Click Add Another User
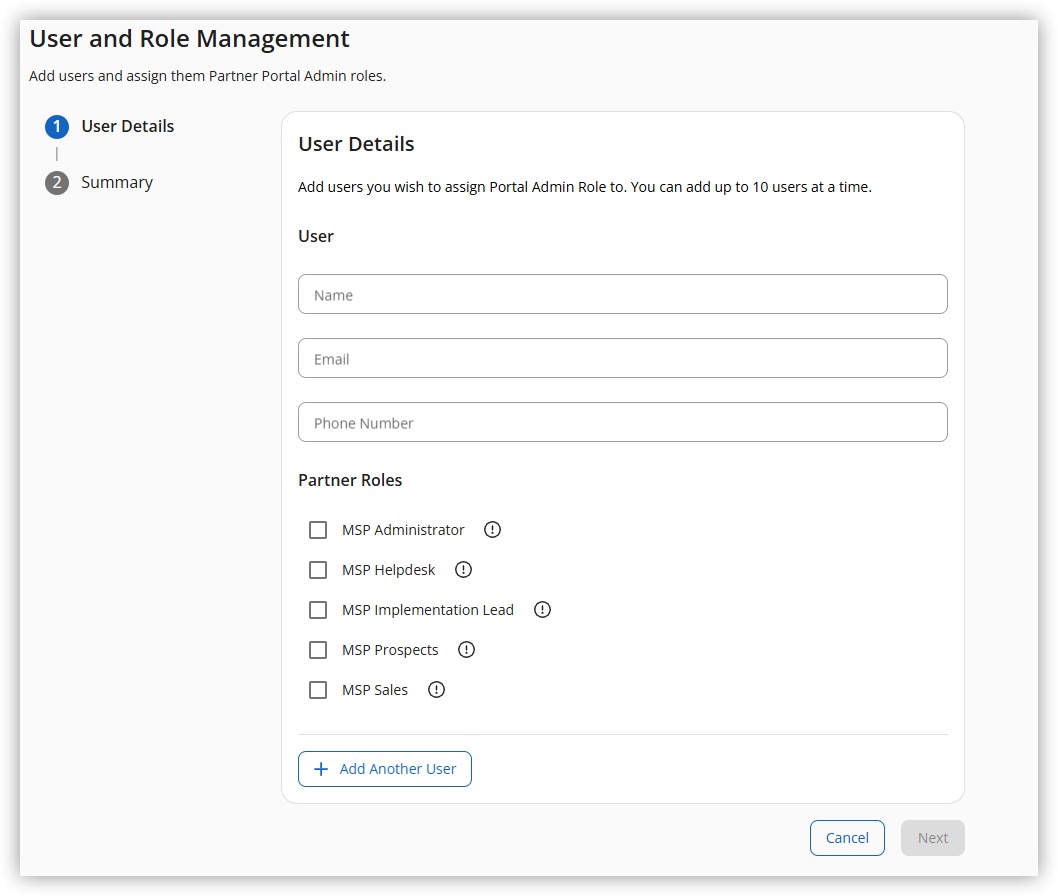1058x896 pixels. pos(385,768)
